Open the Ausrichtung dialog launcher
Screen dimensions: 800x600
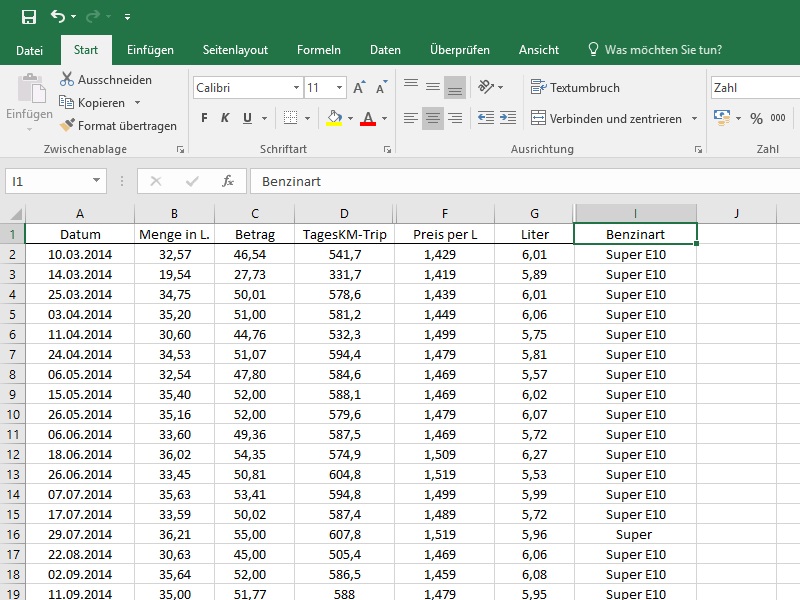[698, 149]
